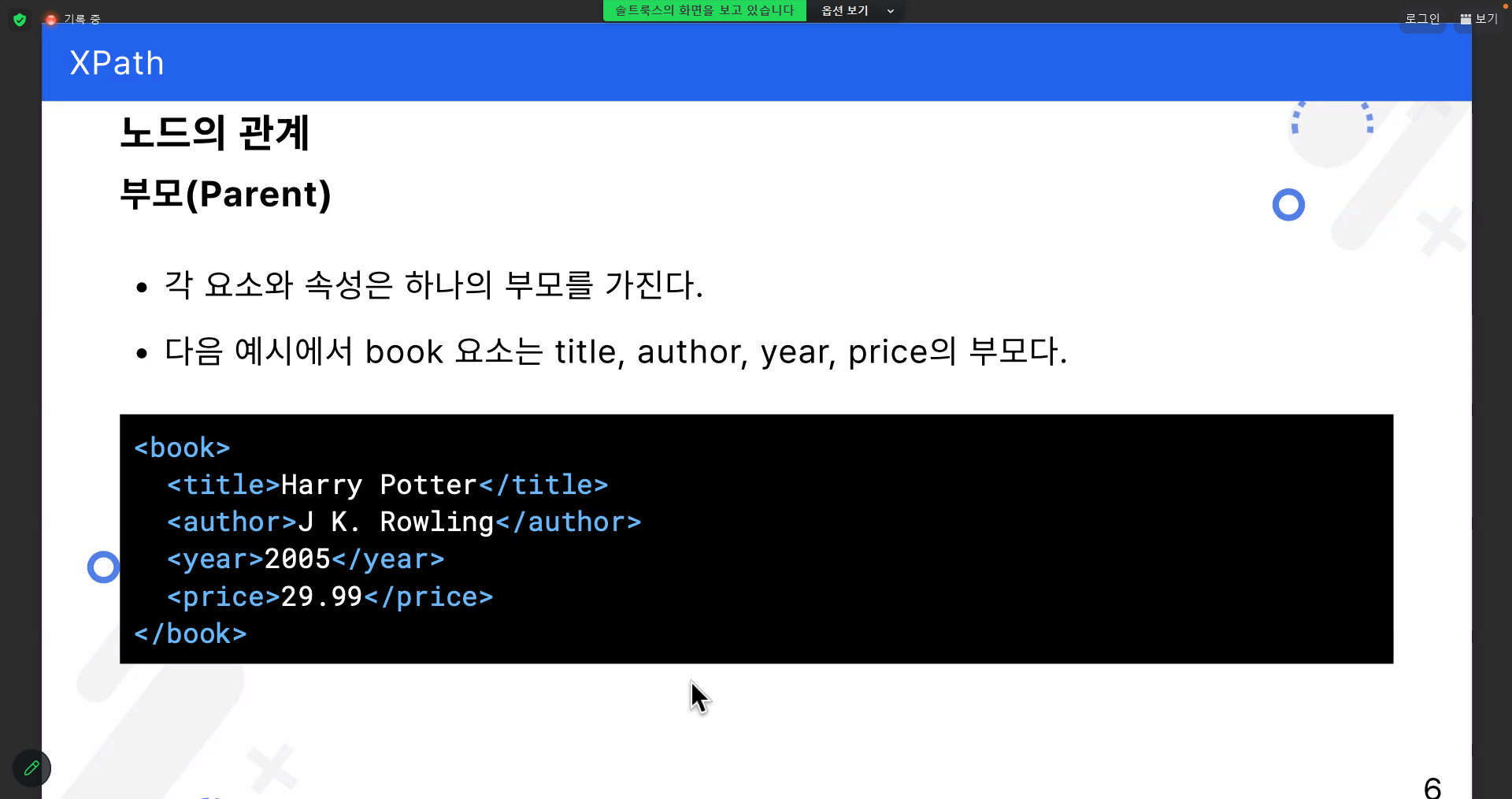The width and height of the screenshot is (1512, 799).
Task: Open the chevron next to 옵션 보기
Action: [x=890, y=10]
